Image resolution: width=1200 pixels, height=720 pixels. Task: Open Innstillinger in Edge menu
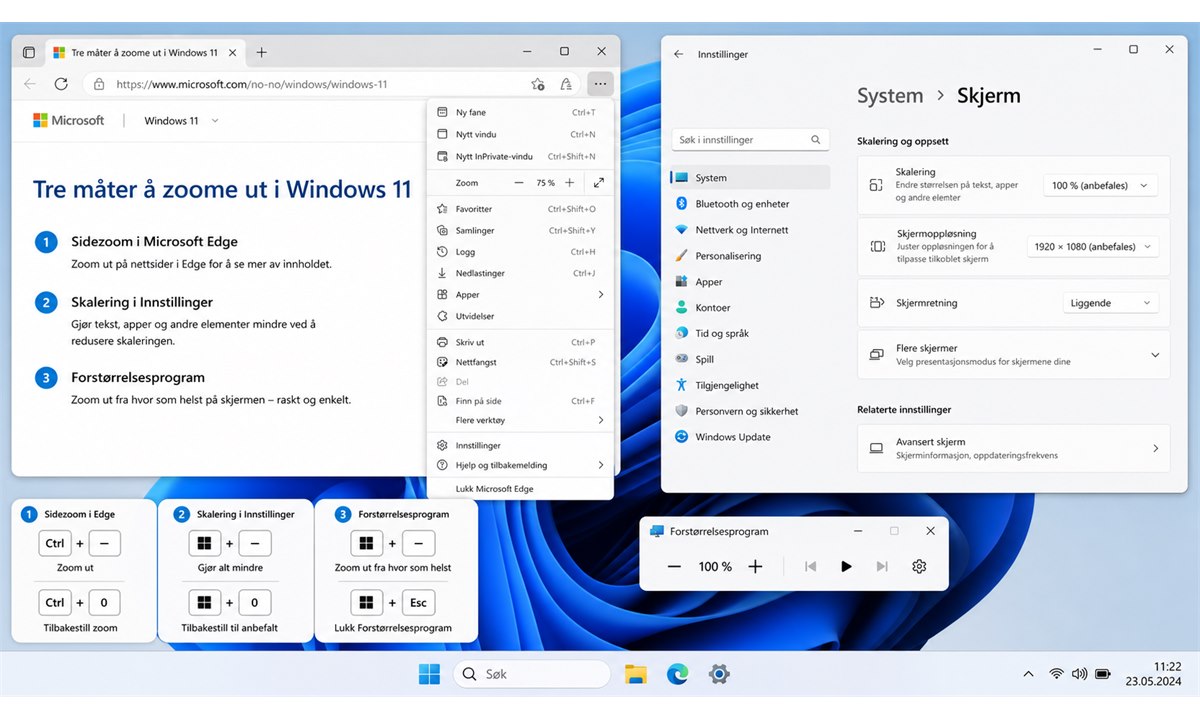coord(520,446)
